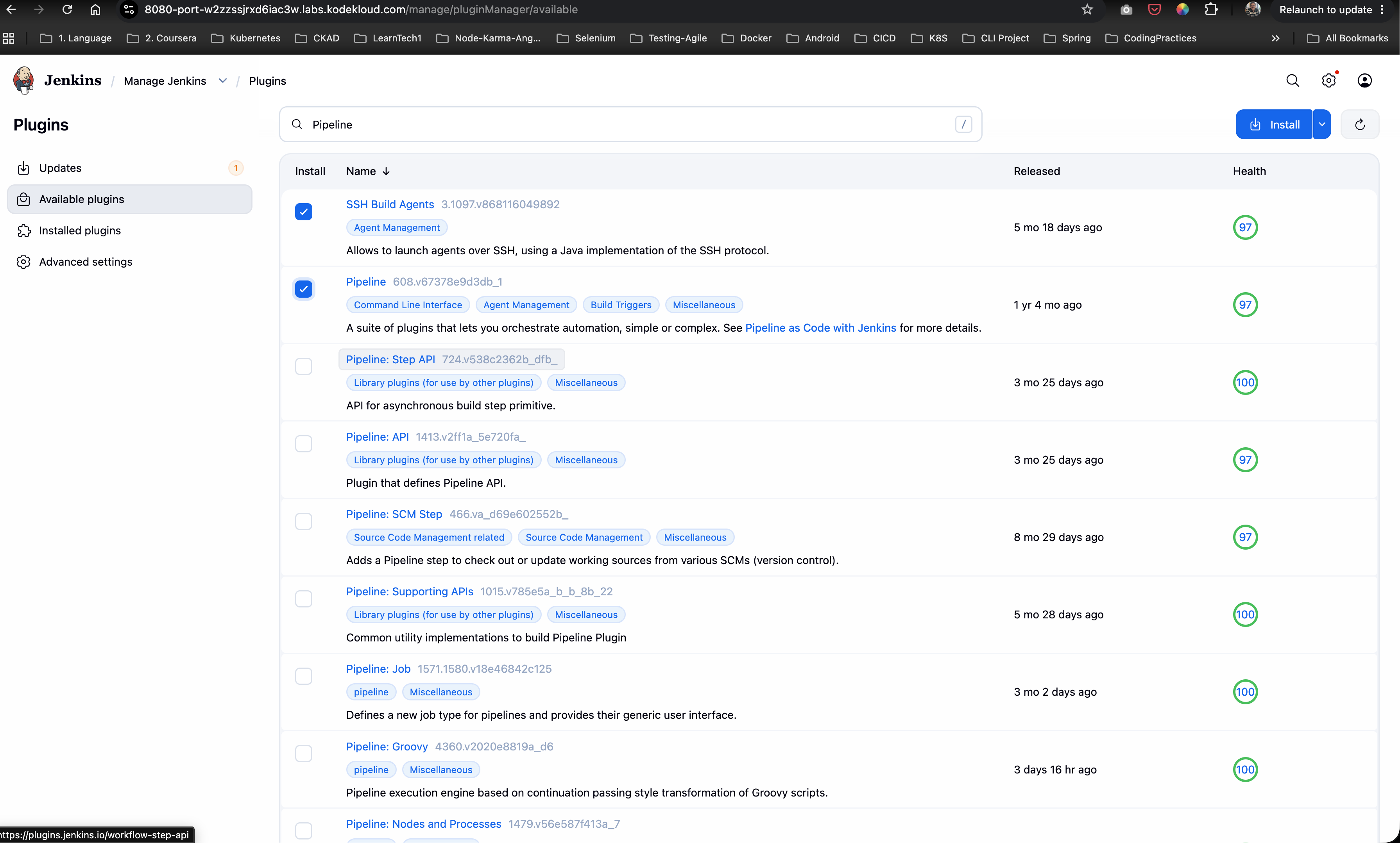Click the Jenkins logo icon
The height and width of the screenshot is (843, 1400).
click(x=24, y=80)
